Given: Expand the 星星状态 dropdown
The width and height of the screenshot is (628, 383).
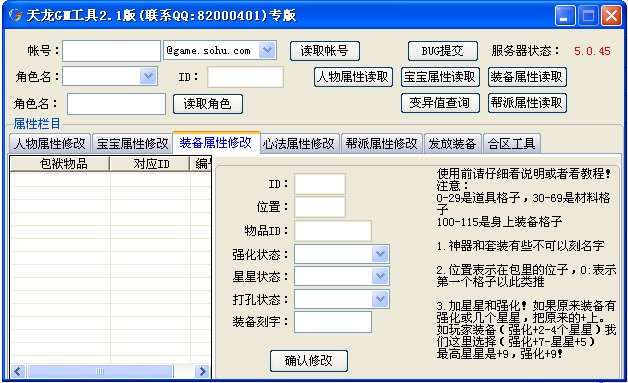Looking at the screenshot, I should [x=380, y=276].
